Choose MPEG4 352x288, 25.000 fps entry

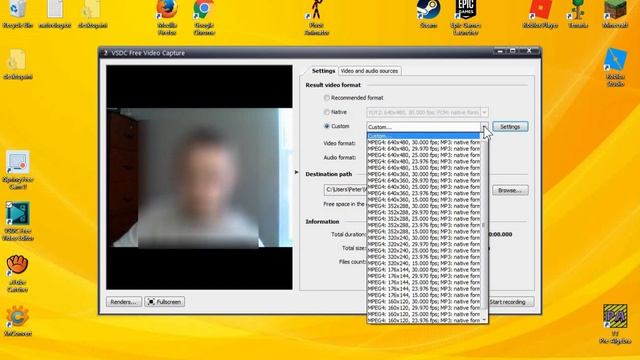[423, 219]
